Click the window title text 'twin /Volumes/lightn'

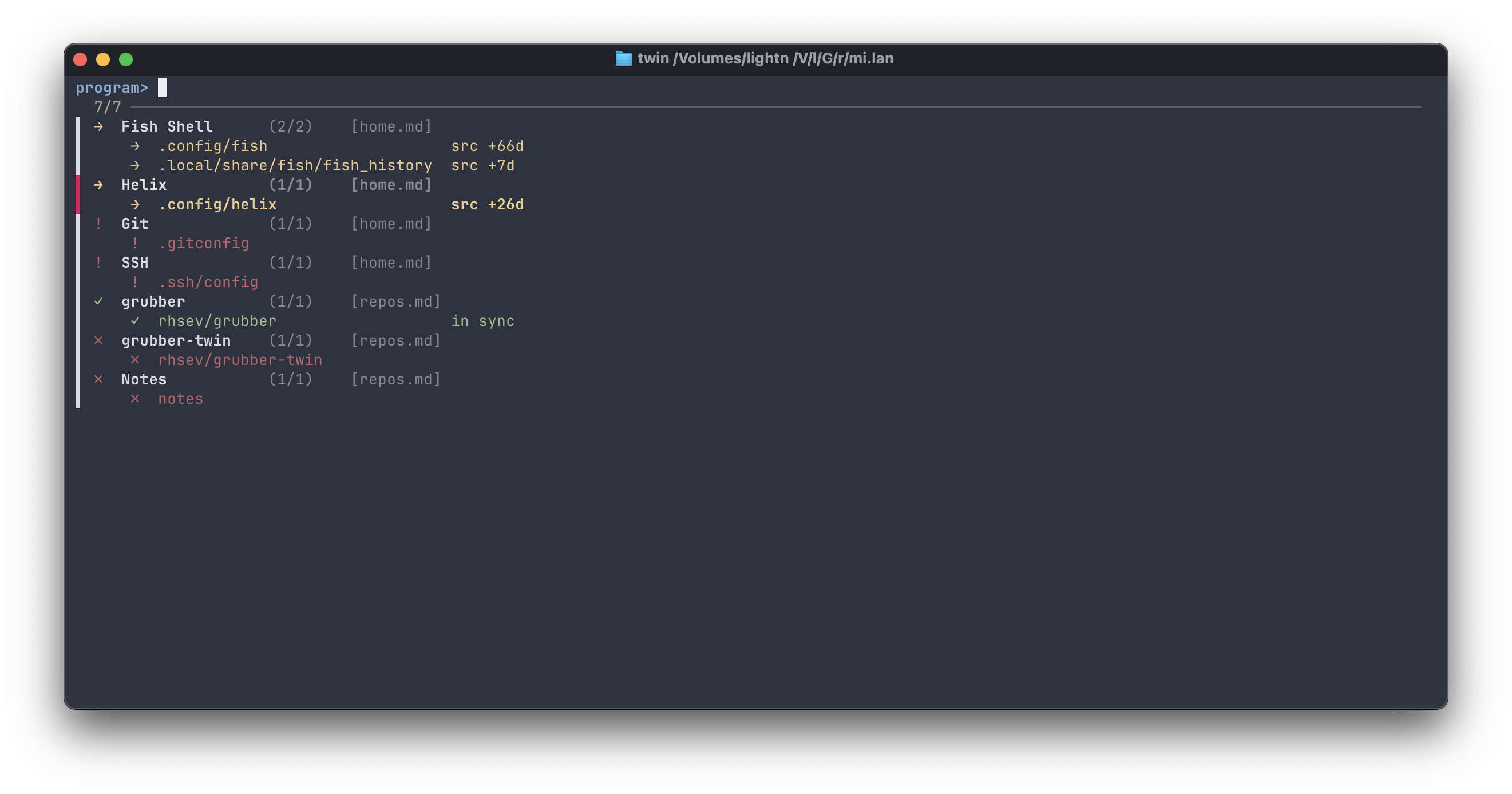pyautogui.click(x=713, y=58)
